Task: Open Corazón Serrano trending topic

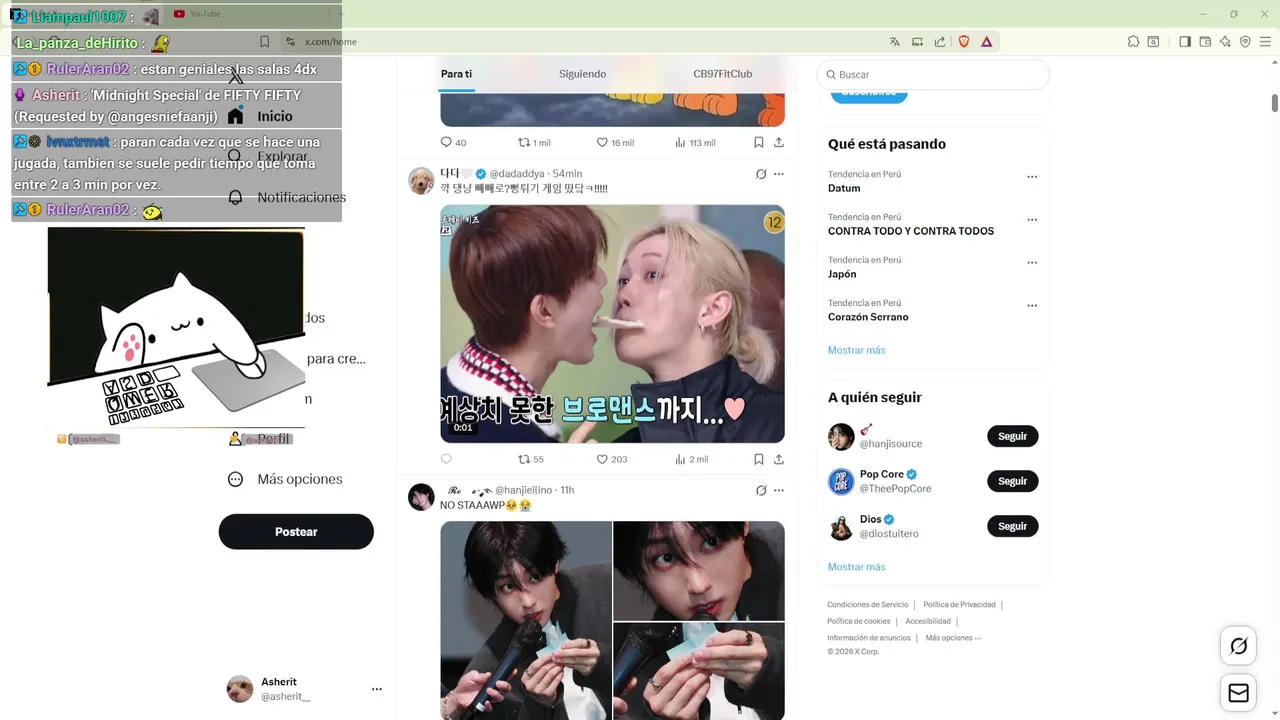Action: [x=868, y=317]
